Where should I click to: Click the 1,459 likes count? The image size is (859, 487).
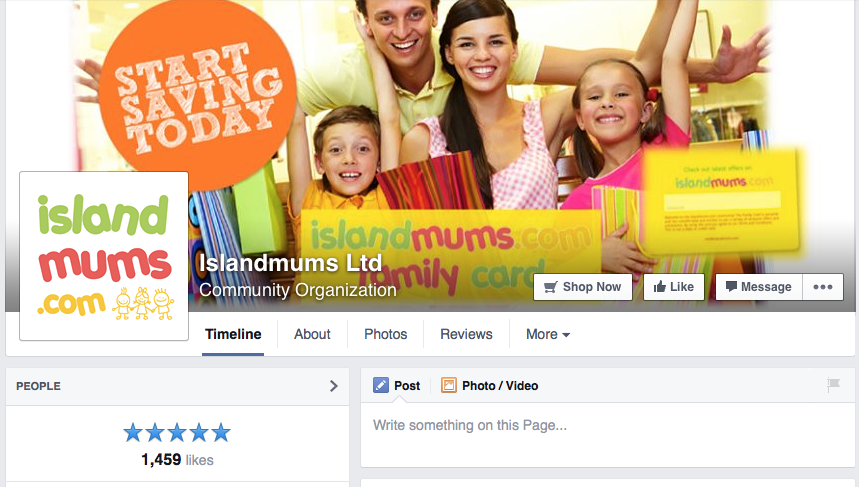177,460
